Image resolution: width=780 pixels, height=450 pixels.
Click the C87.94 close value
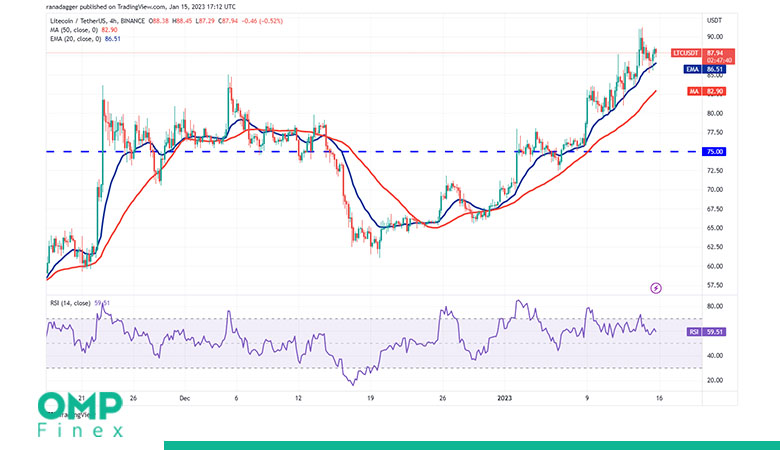228,21
